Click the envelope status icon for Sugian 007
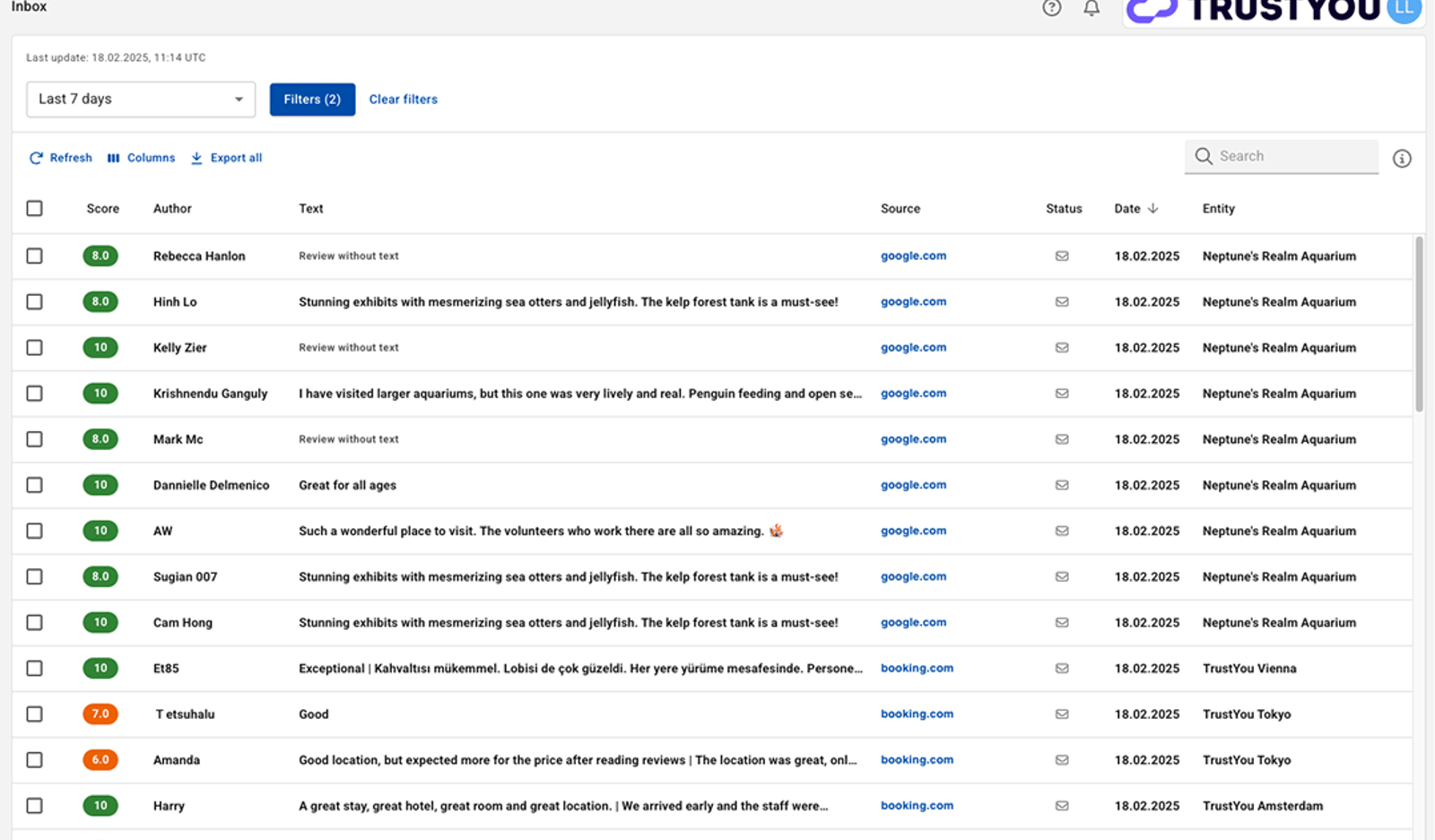This screenshot has width=1435, height=840. [x=1062, y=576]
